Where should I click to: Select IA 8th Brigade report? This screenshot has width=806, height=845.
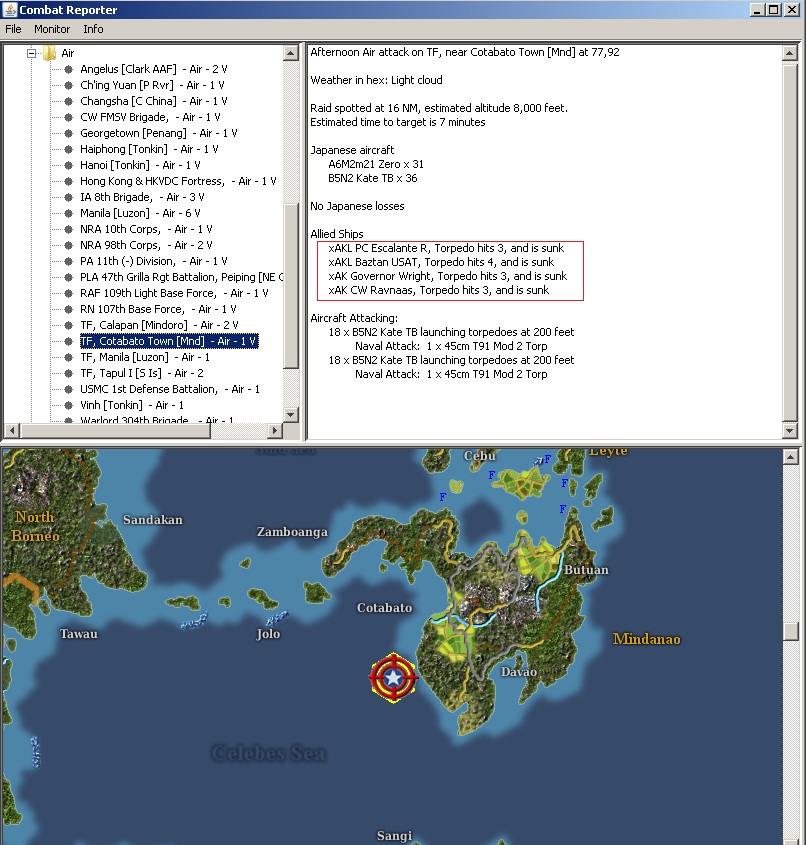tap(142, 197)
